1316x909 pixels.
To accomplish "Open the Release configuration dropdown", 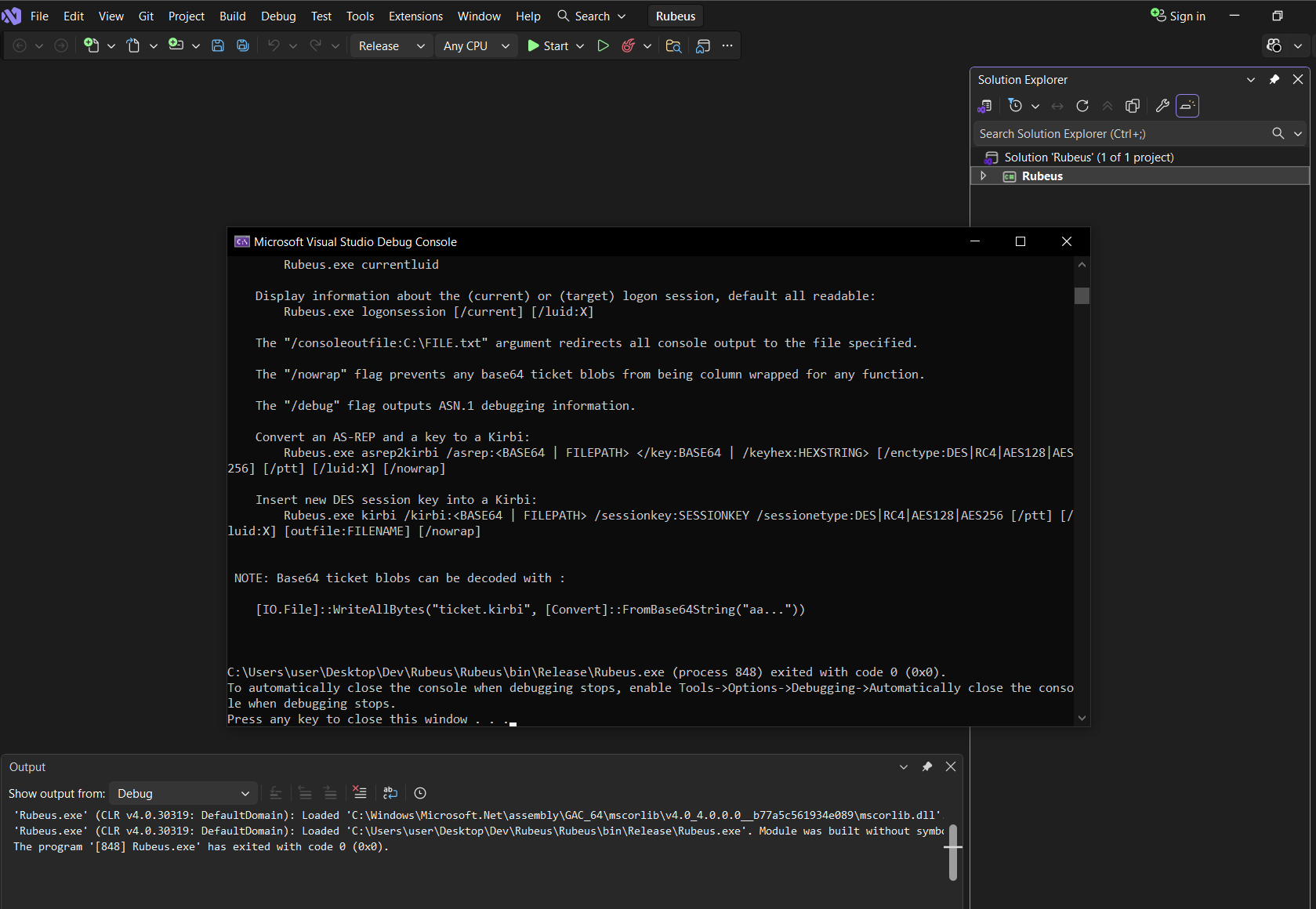I will pyautogui.click(x=390, y=45).
